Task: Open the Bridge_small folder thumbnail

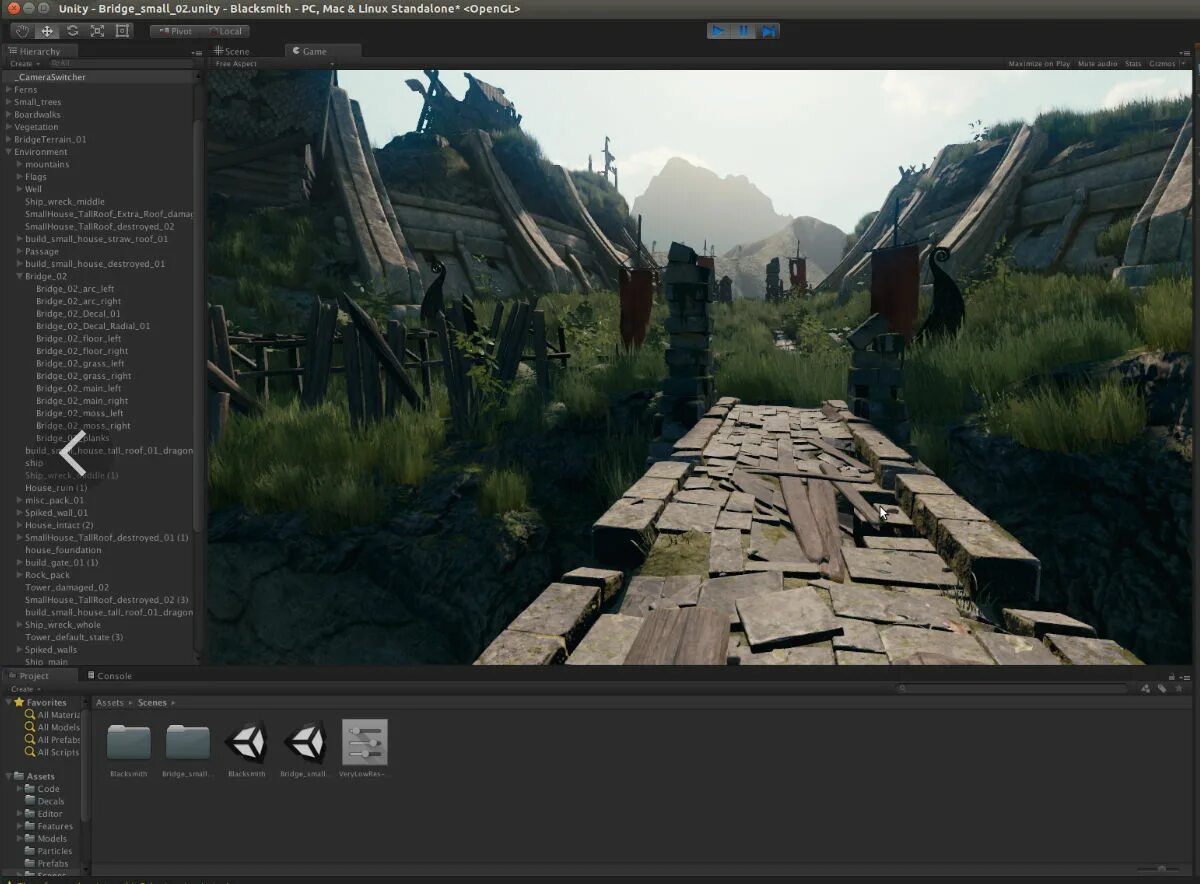Action: pyautogui.click(x=187, y=743)
